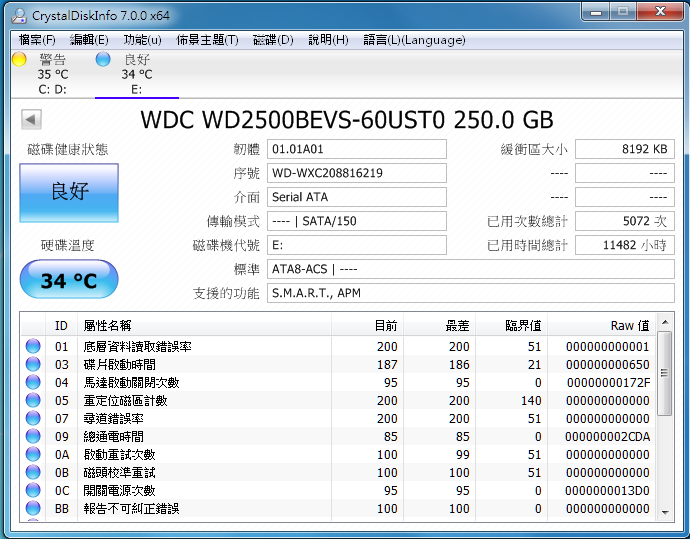Open the 說明(H) menu
This screenshot has width=690, height=539.
[x=328, y=40]
